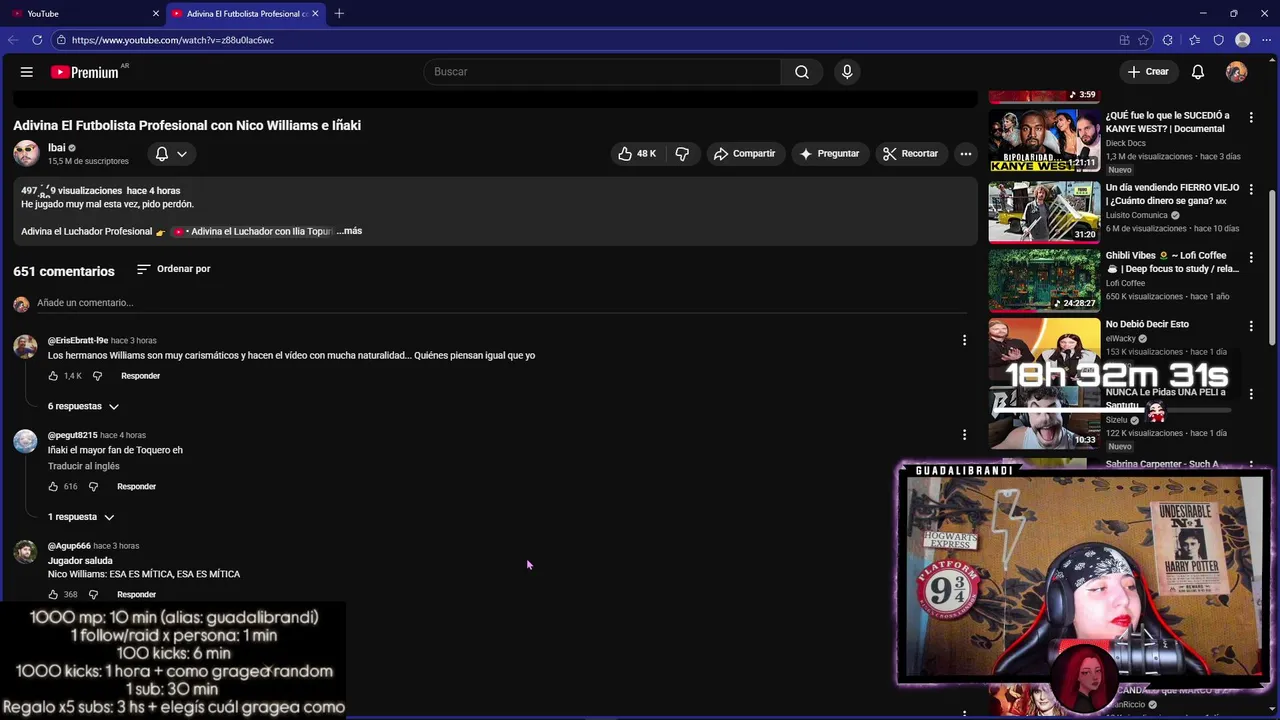
Task: Like the video with 48 K likes
Action: coord(636,154)
